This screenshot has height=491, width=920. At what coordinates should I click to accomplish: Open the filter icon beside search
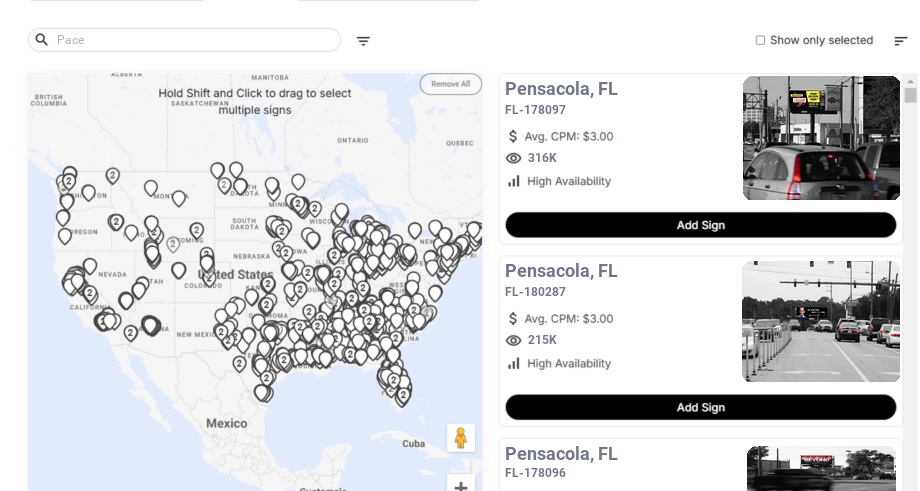[x=363, y=41]
